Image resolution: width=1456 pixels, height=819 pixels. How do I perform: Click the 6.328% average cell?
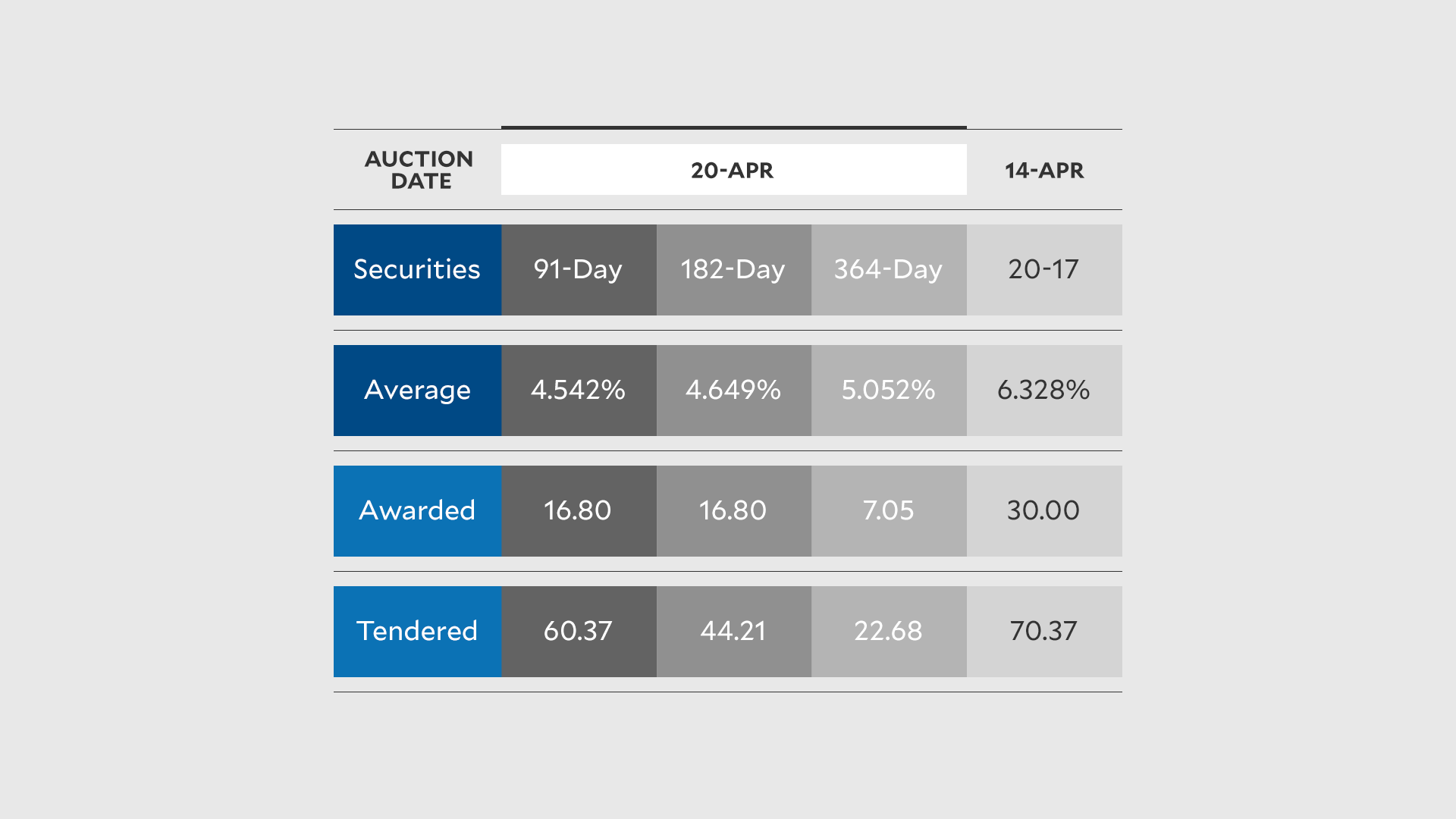coord(1044,391)
